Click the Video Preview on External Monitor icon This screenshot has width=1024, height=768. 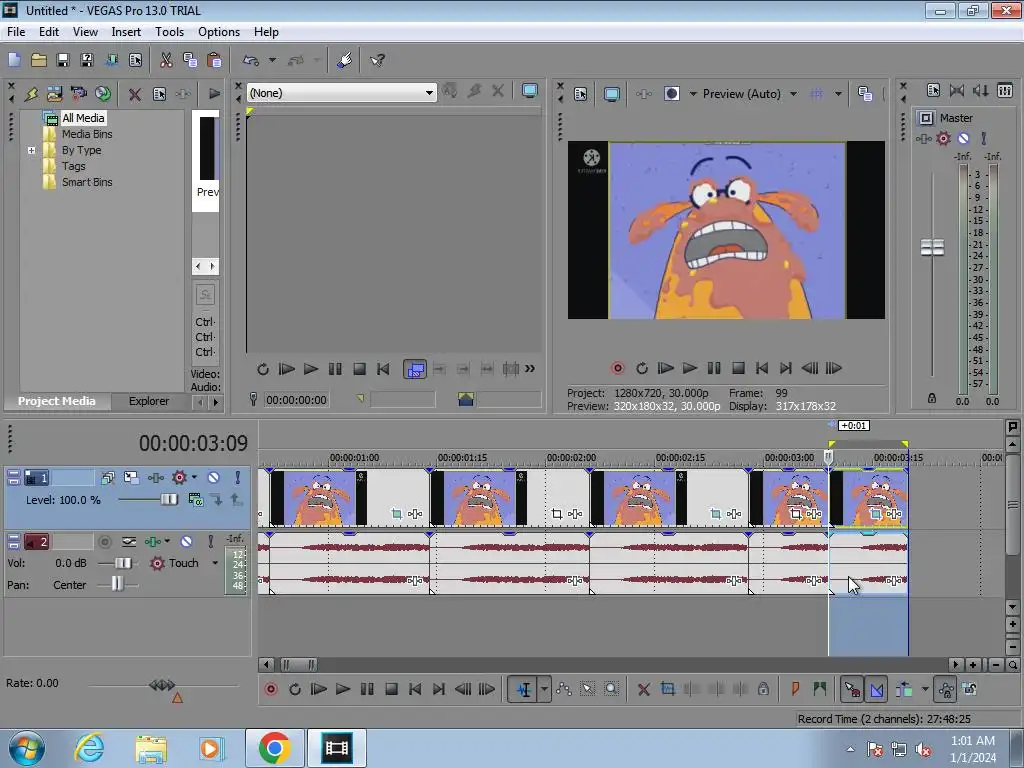click(x=612, y=94)
